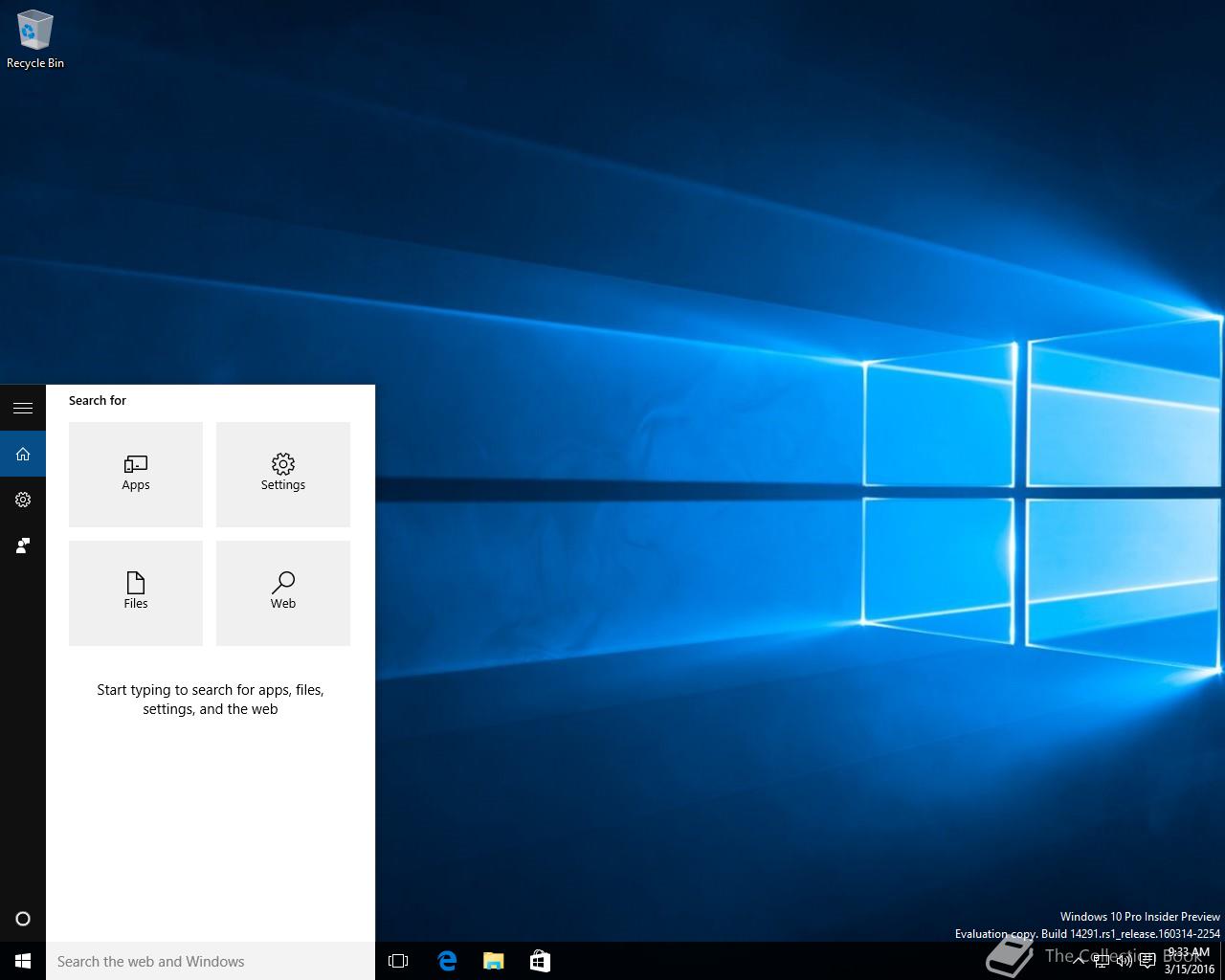Open the Action Center notification icon
Viewport: 1225px width, 980px height.
1147,961
